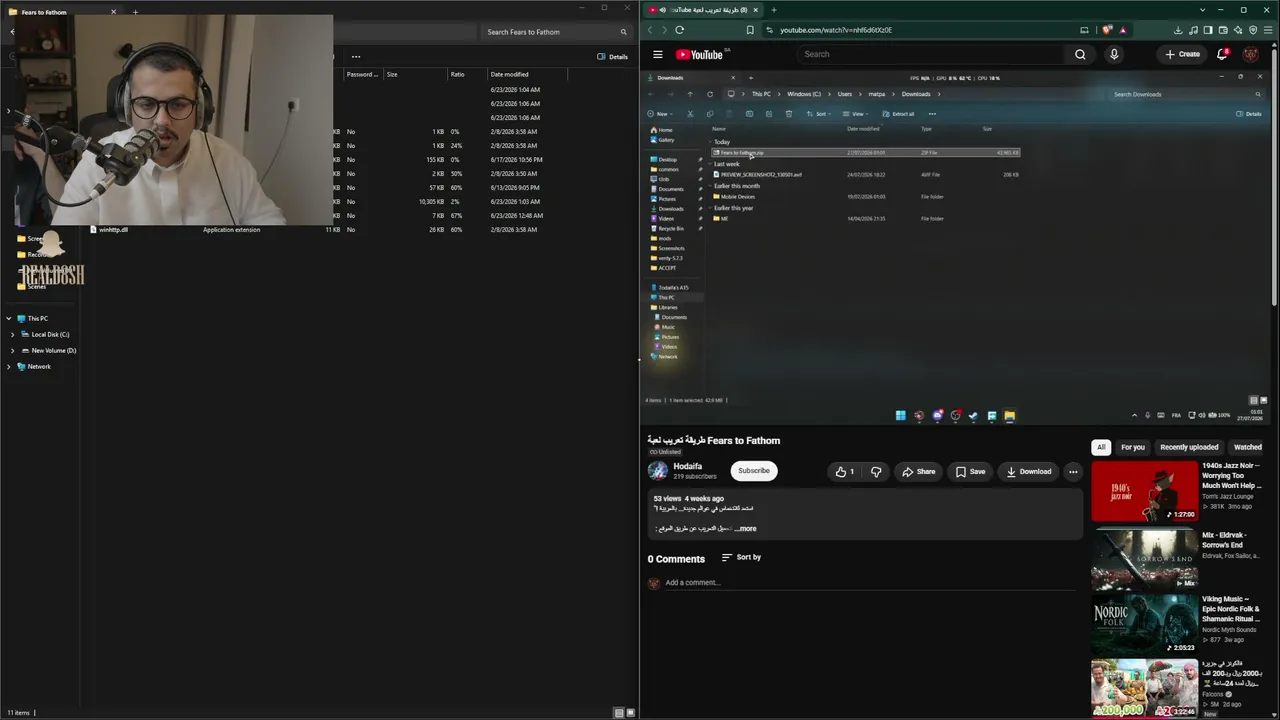Go to the YouTube home logo
Image resolution: width=1280 pixels, height=720 pixels.
tap(701, 54)
